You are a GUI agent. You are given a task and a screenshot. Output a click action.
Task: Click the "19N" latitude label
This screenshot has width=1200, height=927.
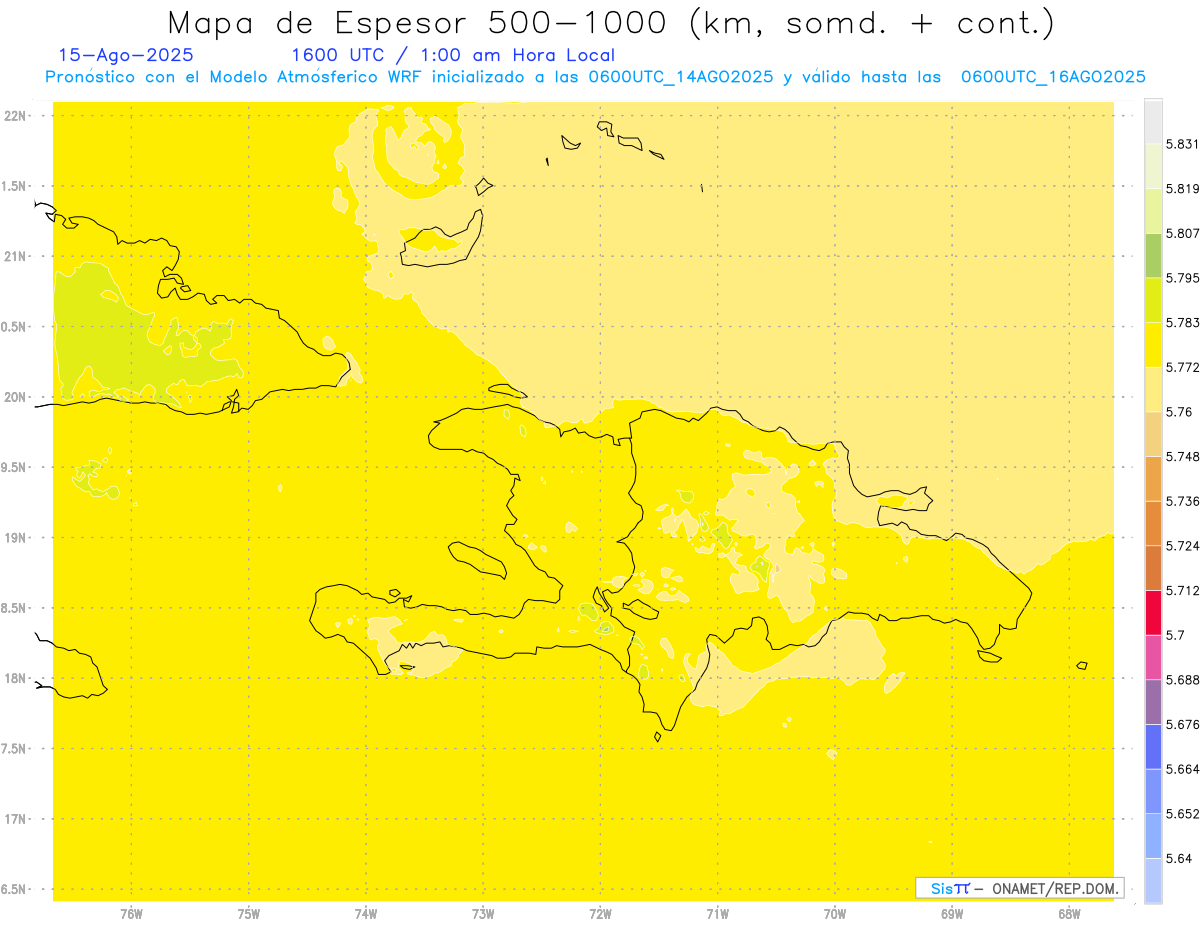tap(14, 538)
